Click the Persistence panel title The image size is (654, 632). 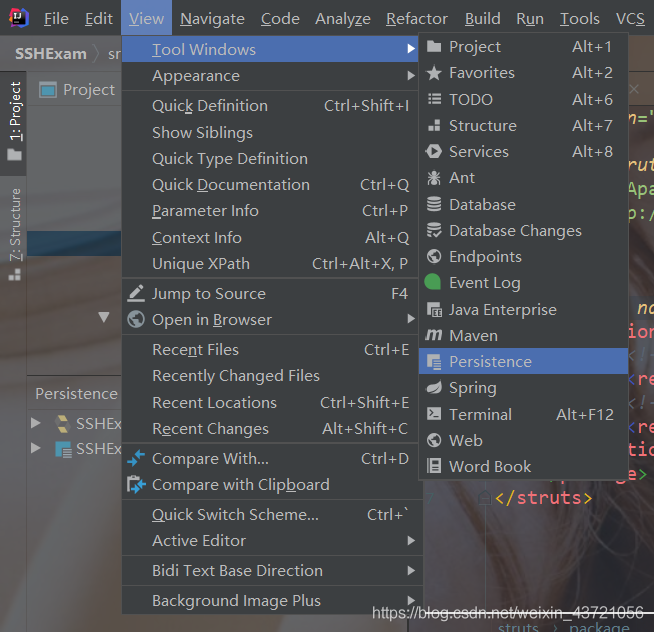click(x=76, y=394)
